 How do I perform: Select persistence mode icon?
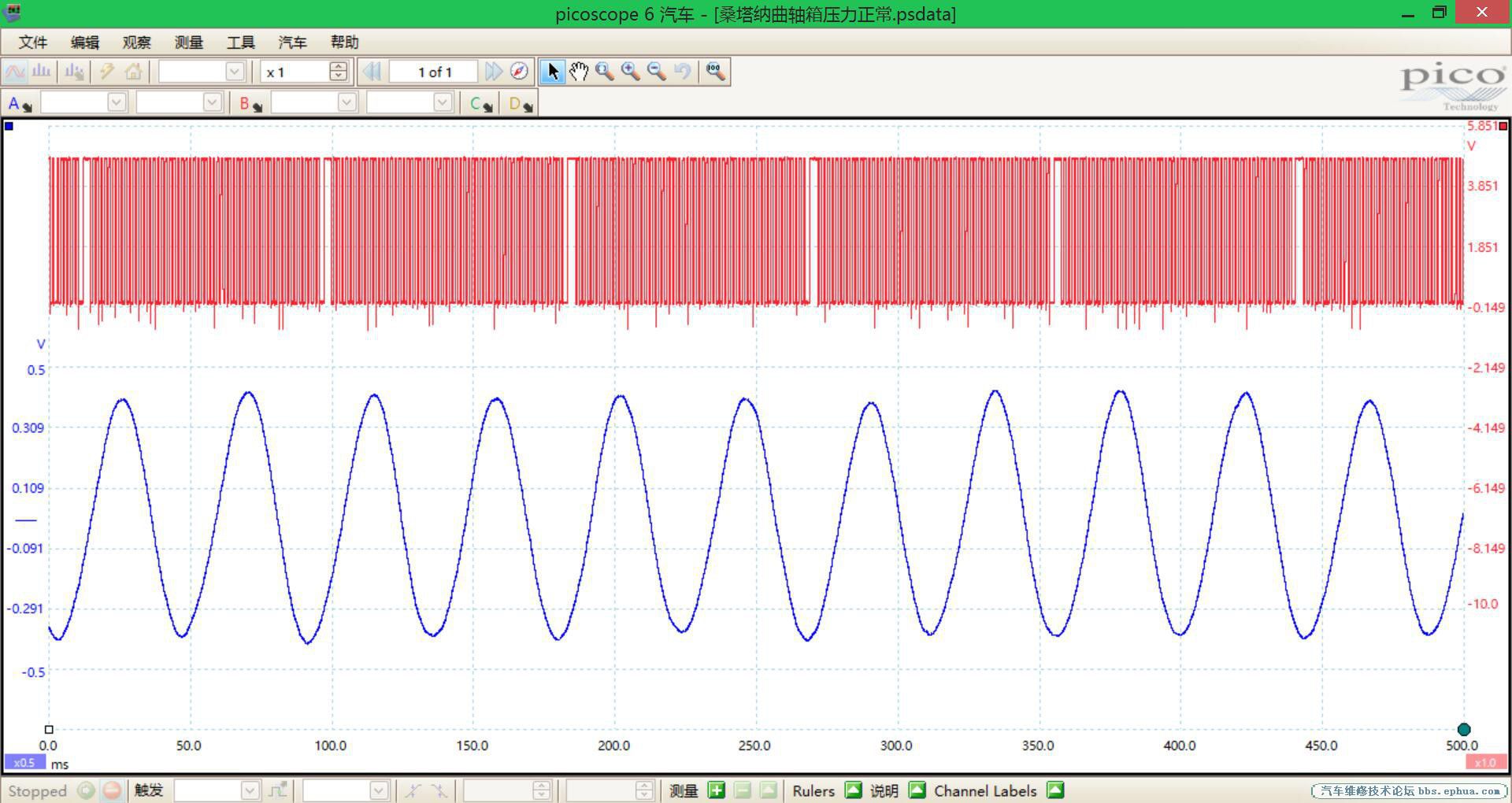(x=75, y=72)
